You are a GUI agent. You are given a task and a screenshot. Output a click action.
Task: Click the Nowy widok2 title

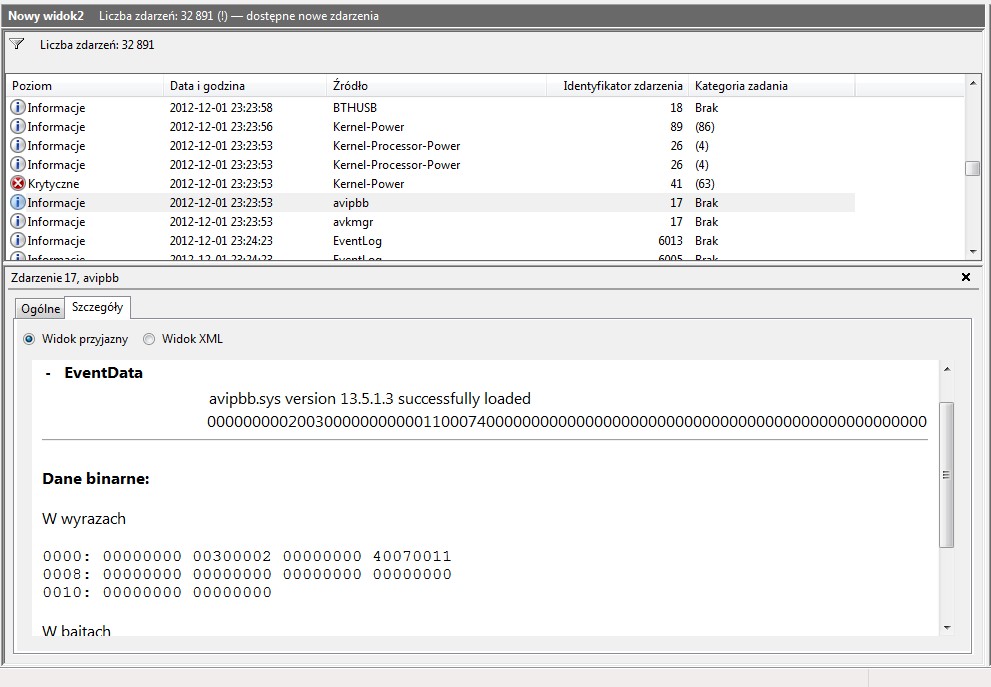coord(46,16)
